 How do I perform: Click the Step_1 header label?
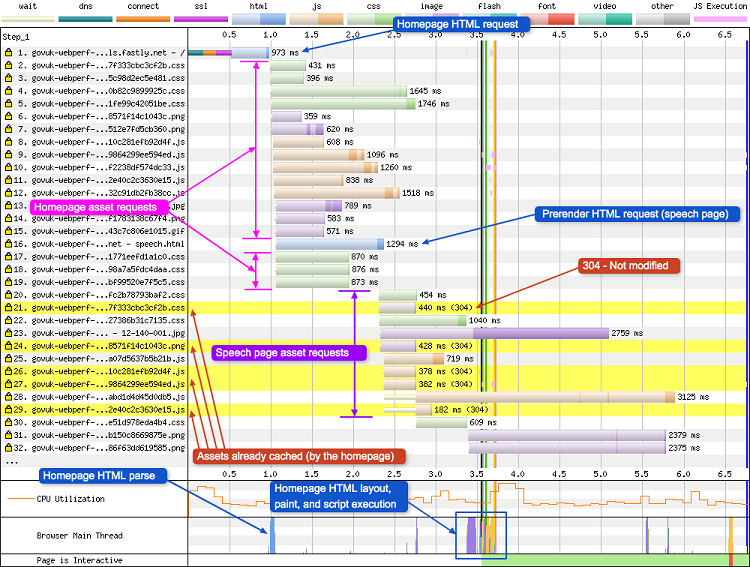tap(17, 36)
